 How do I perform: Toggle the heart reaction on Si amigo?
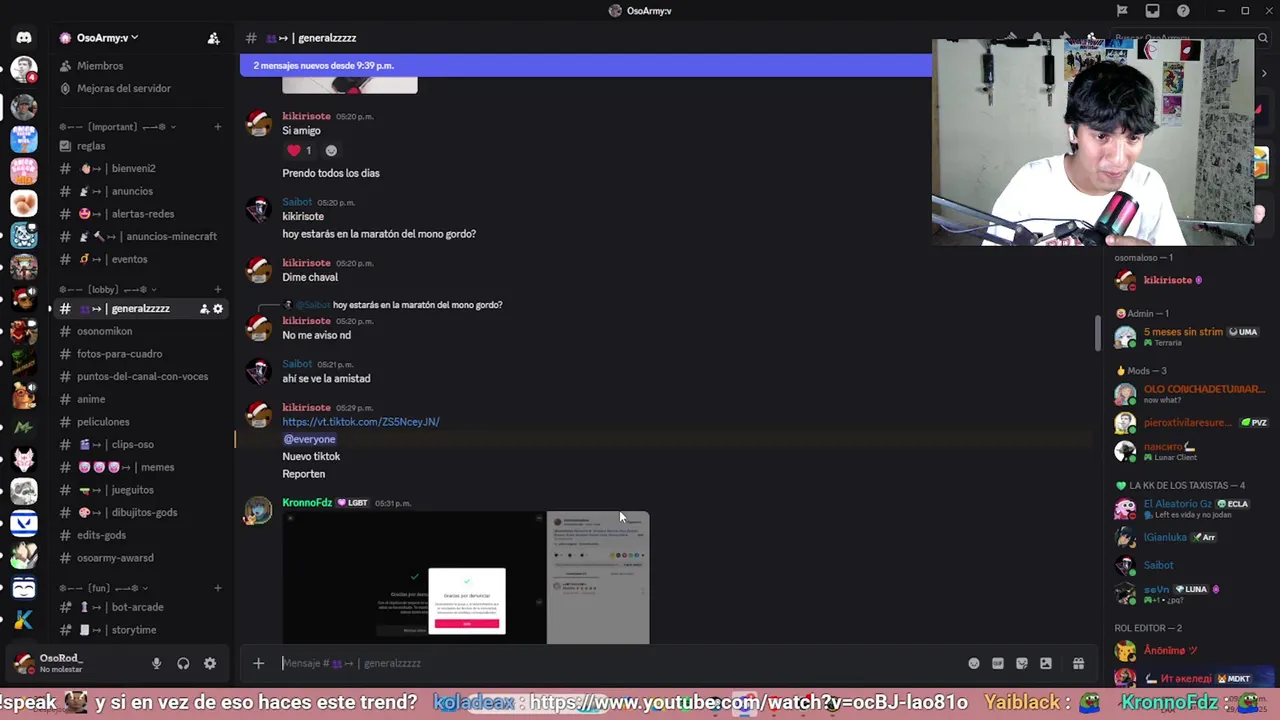[x=300, y=151]
